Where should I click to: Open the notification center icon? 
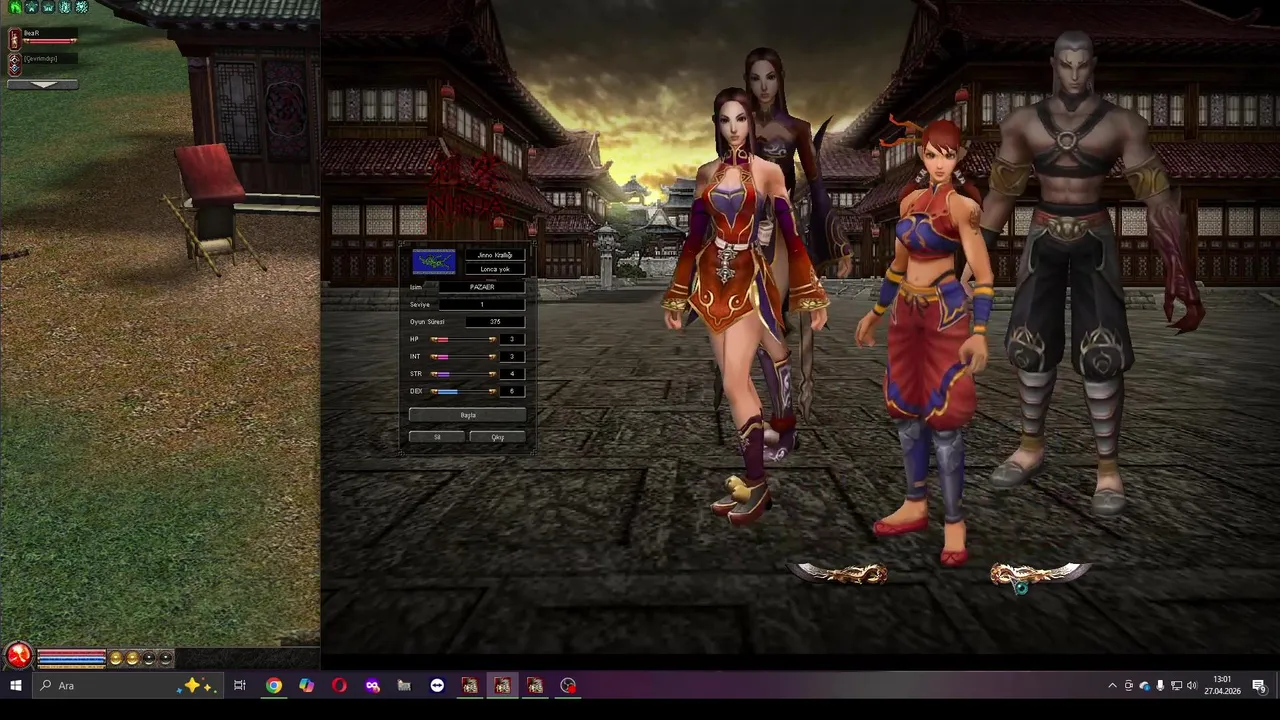click(x=1259, y=686)
